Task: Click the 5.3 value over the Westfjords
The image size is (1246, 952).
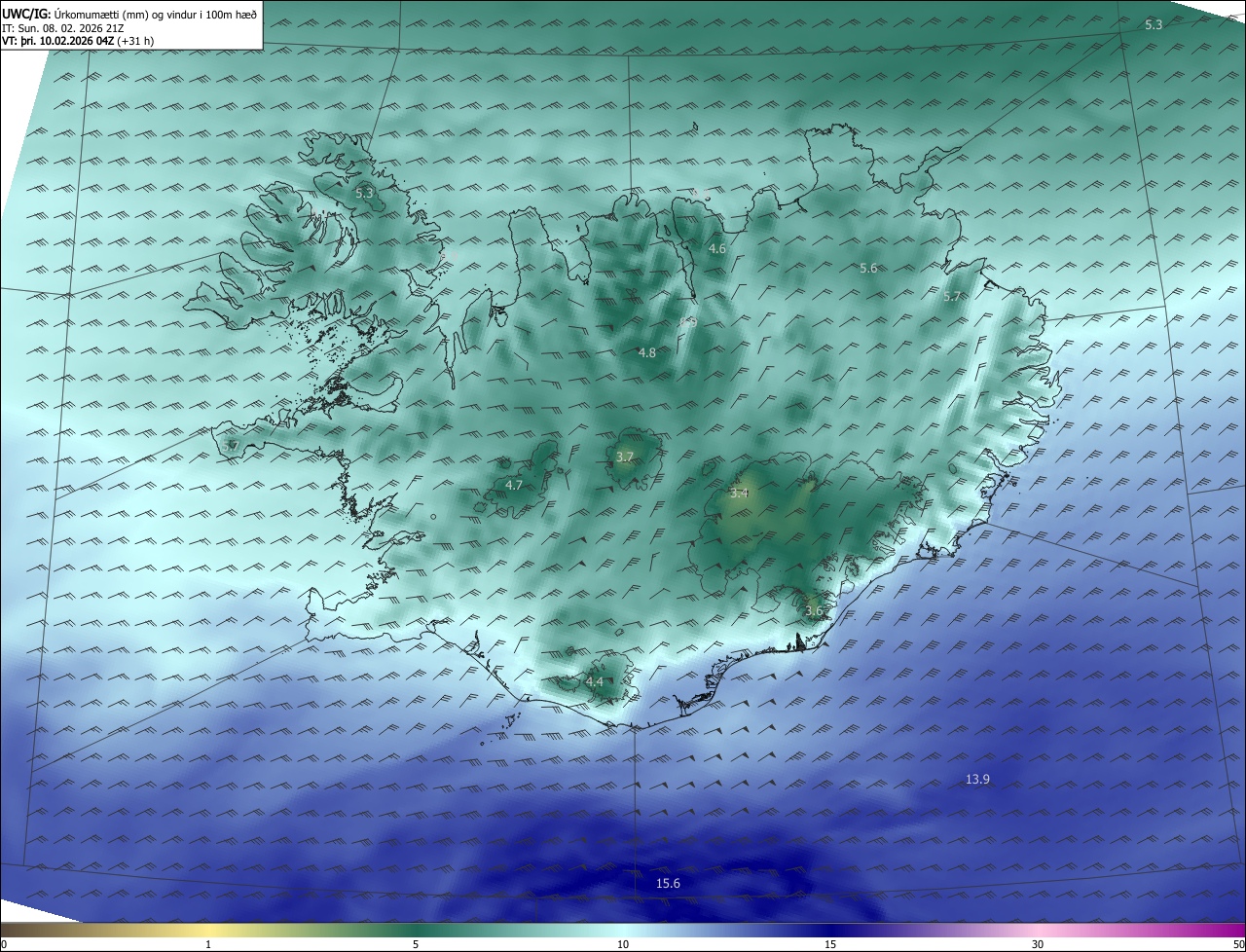Action: [x=364, y=193]
